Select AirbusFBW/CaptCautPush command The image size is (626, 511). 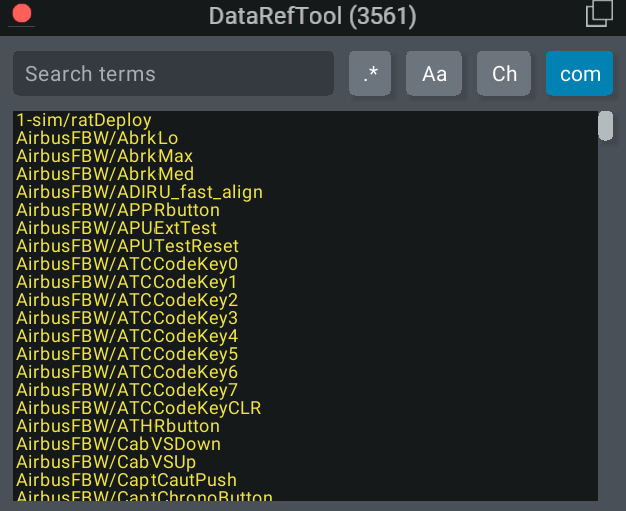(126, 480)
